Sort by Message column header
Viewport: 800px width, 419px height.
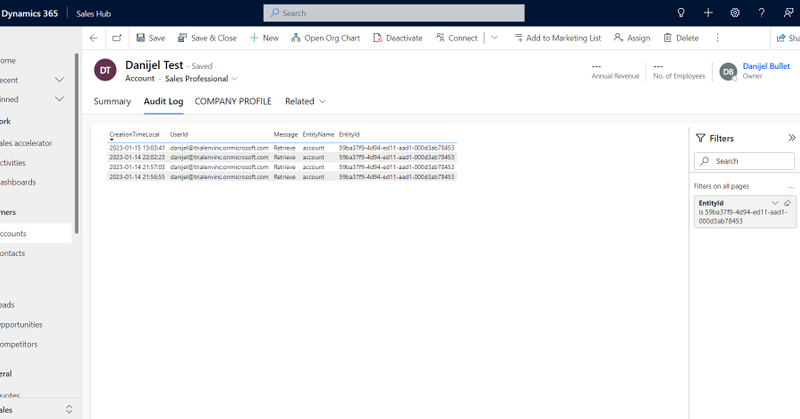click(285, 135)
